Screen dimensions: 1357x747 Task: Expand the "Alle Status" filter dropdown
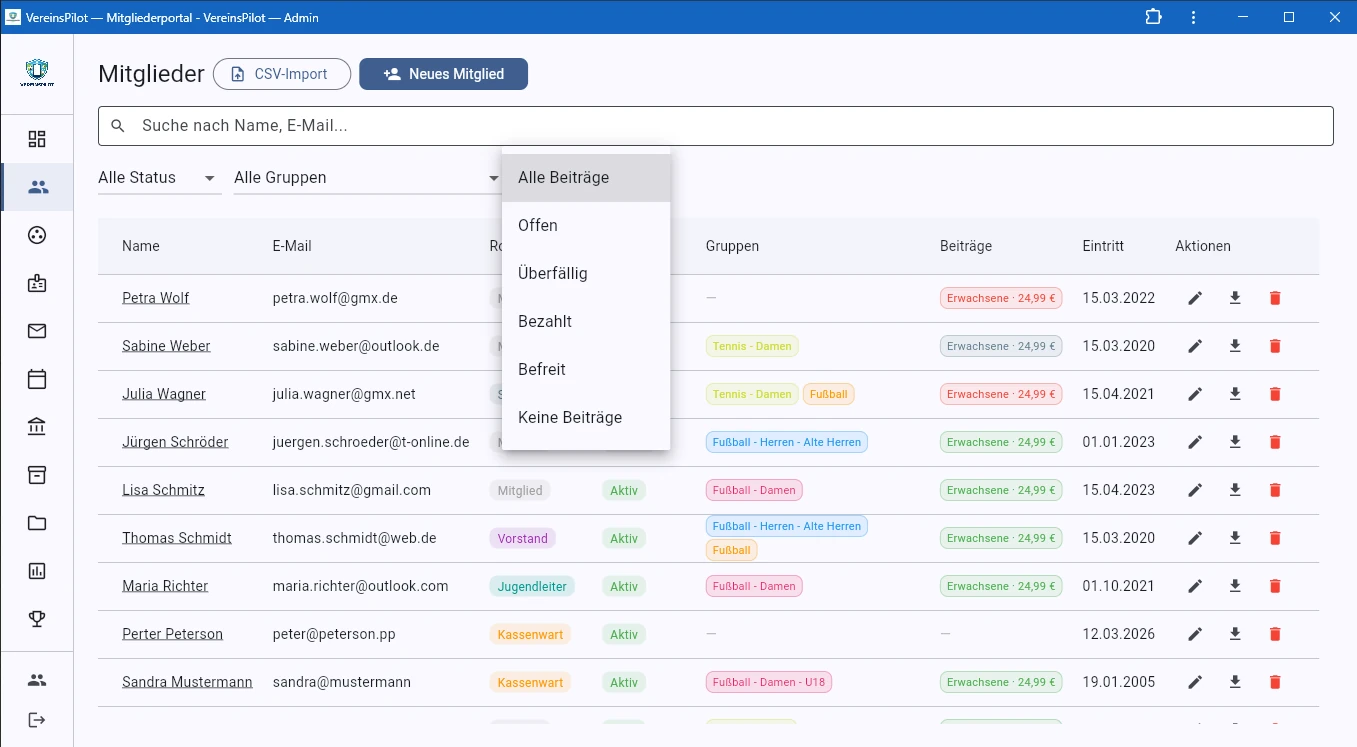click(159, 178)
